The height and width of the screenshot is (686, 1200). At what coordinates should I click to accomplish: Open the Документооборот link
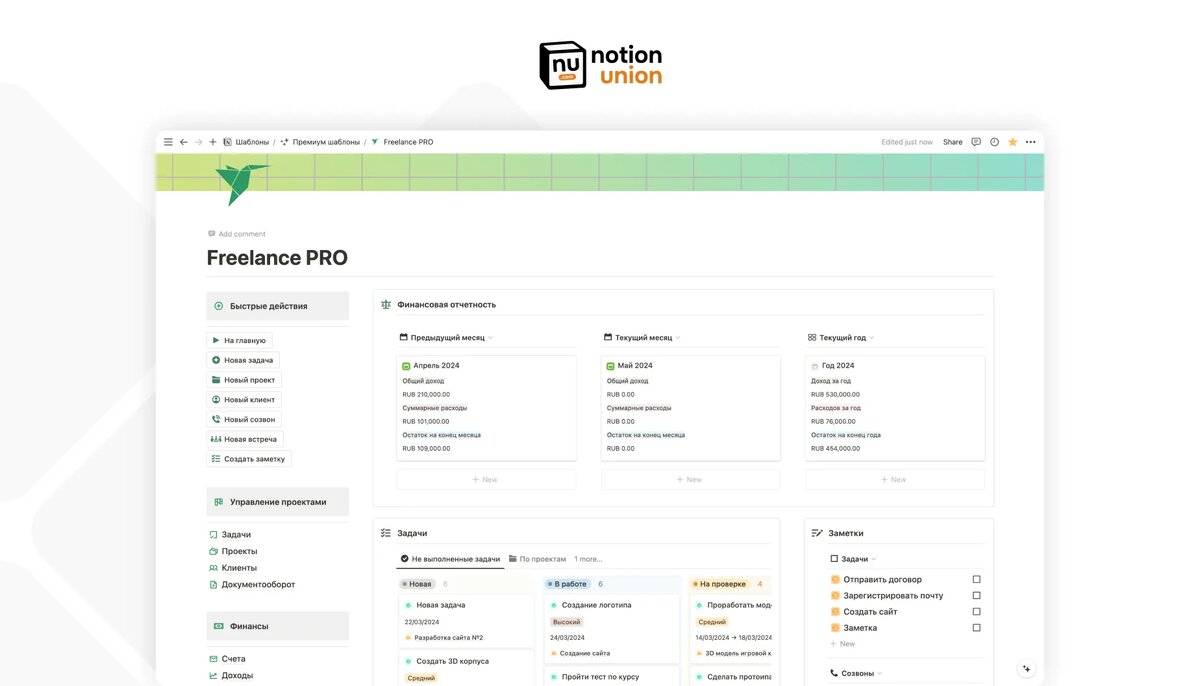[x=252, y=584]
